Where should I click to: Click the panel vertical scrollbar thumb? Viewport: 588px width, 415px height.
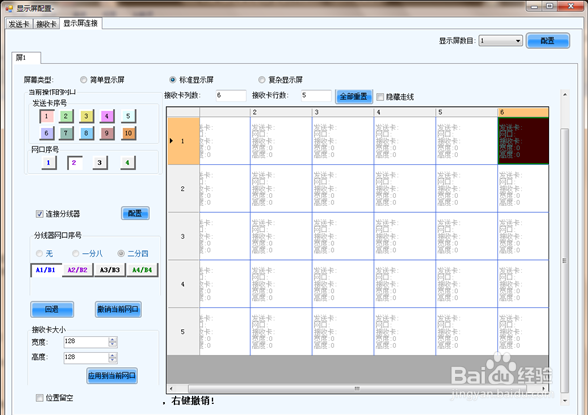pos(564,260)
